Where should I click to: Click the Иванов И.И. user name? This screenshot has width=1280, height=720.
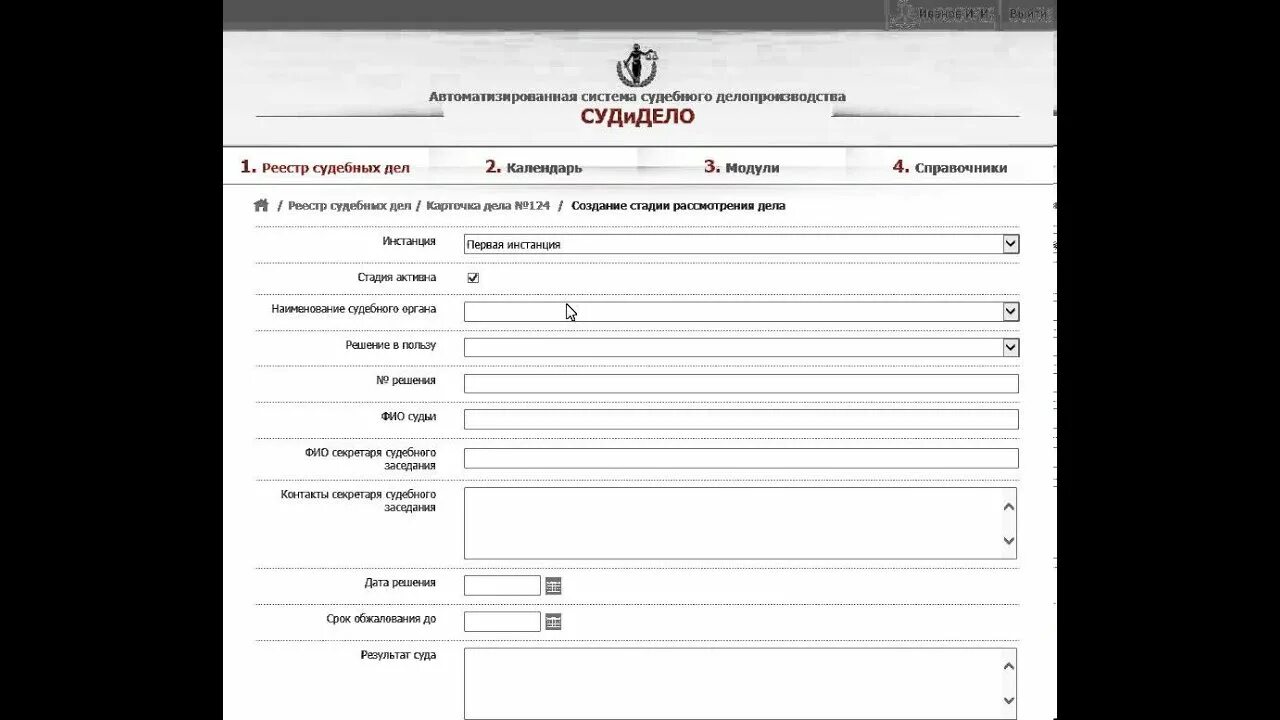954,14
